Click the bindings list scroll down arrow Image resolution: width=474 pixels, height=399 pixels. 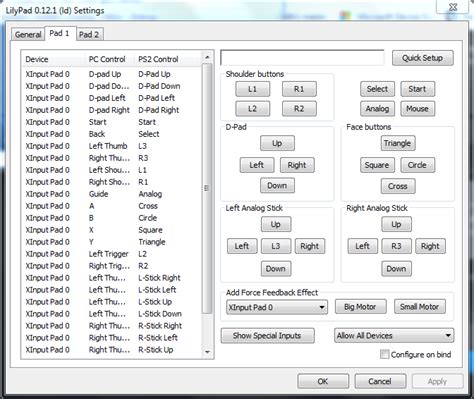[207, 352]
